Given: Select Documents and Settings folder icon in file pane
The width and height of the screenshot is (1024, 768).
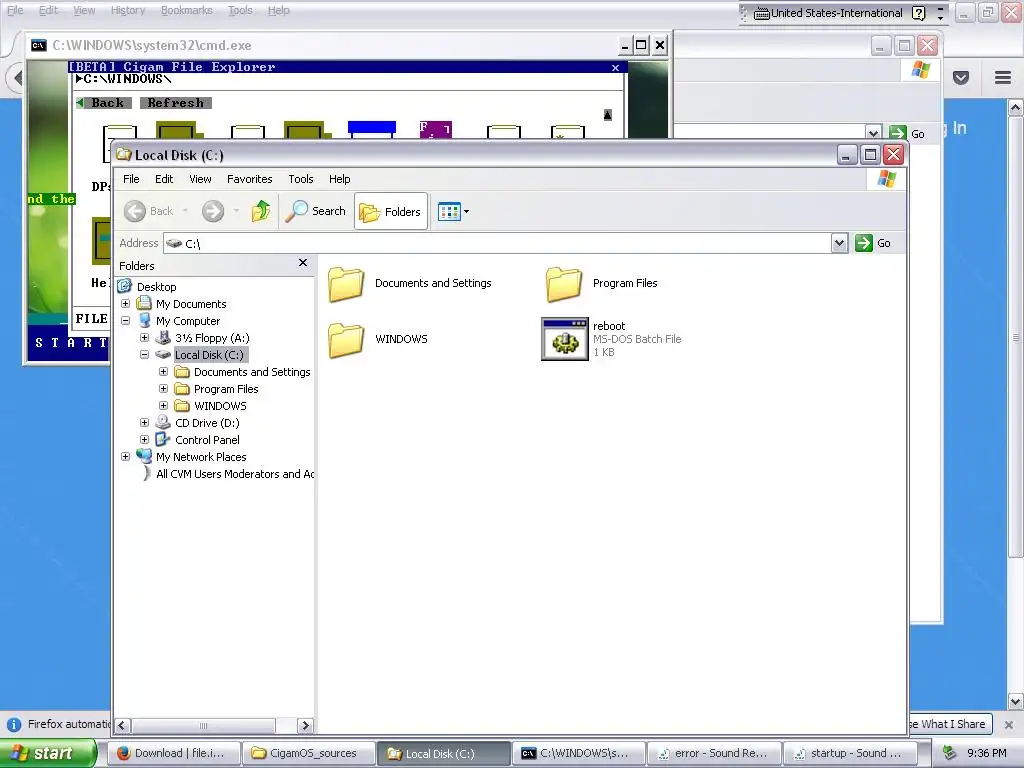Looking at the screenshot, I should point(346,284).
